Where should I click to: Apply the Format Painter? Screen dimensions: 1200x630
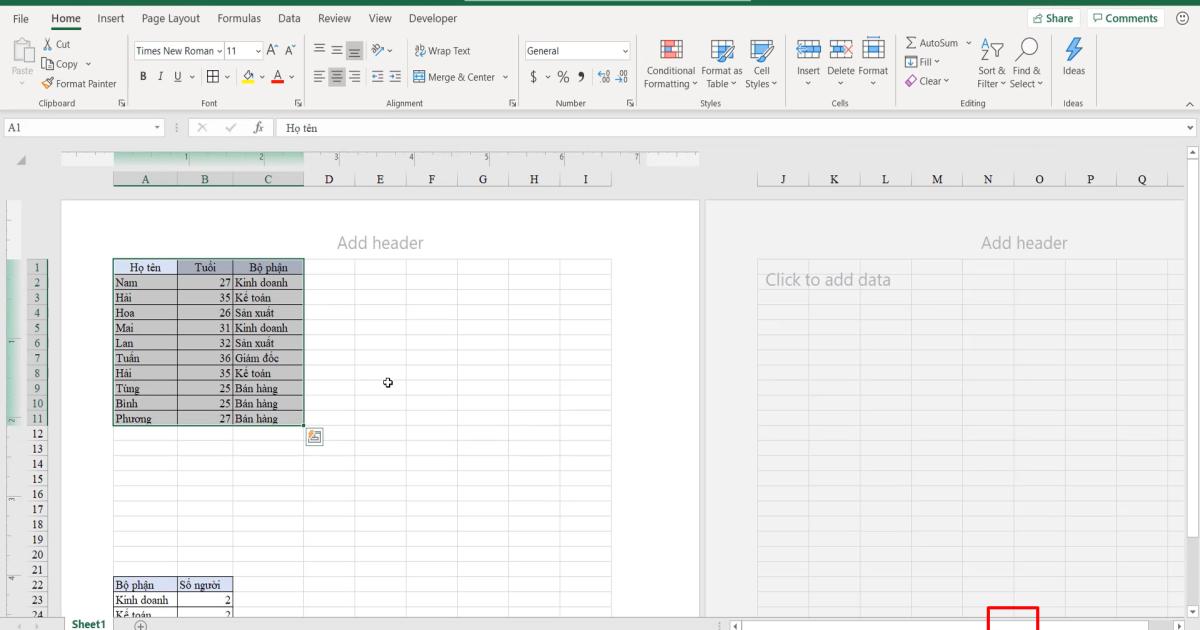(79, 83)
